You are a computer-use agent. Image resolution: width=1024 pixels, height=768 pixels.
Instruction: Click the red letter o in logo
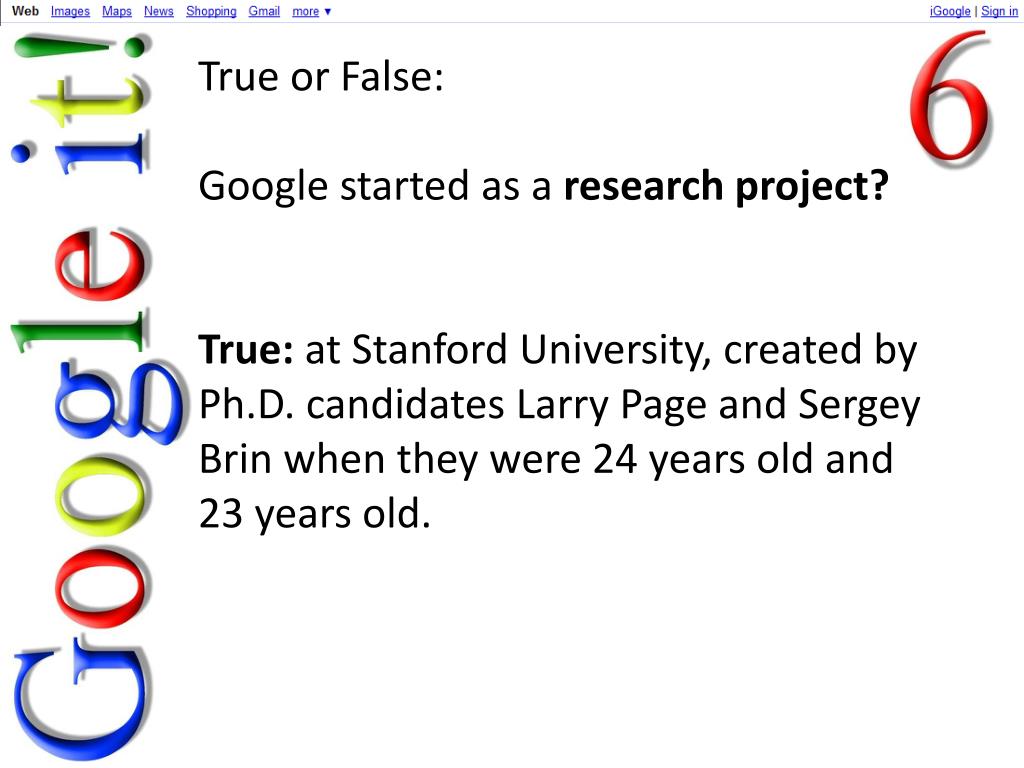103,590
